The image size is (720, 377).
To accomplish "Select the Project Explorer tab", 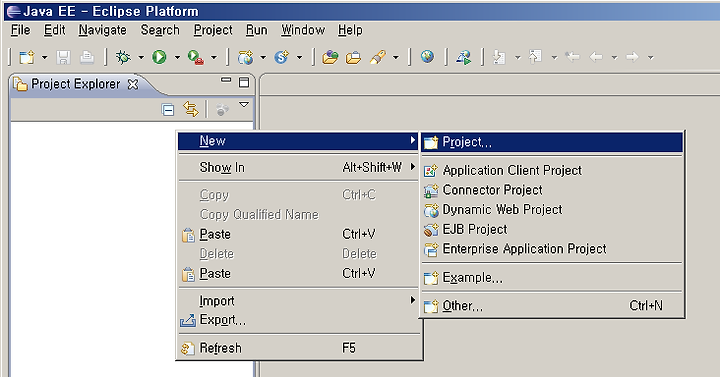I will click(75, 84).
